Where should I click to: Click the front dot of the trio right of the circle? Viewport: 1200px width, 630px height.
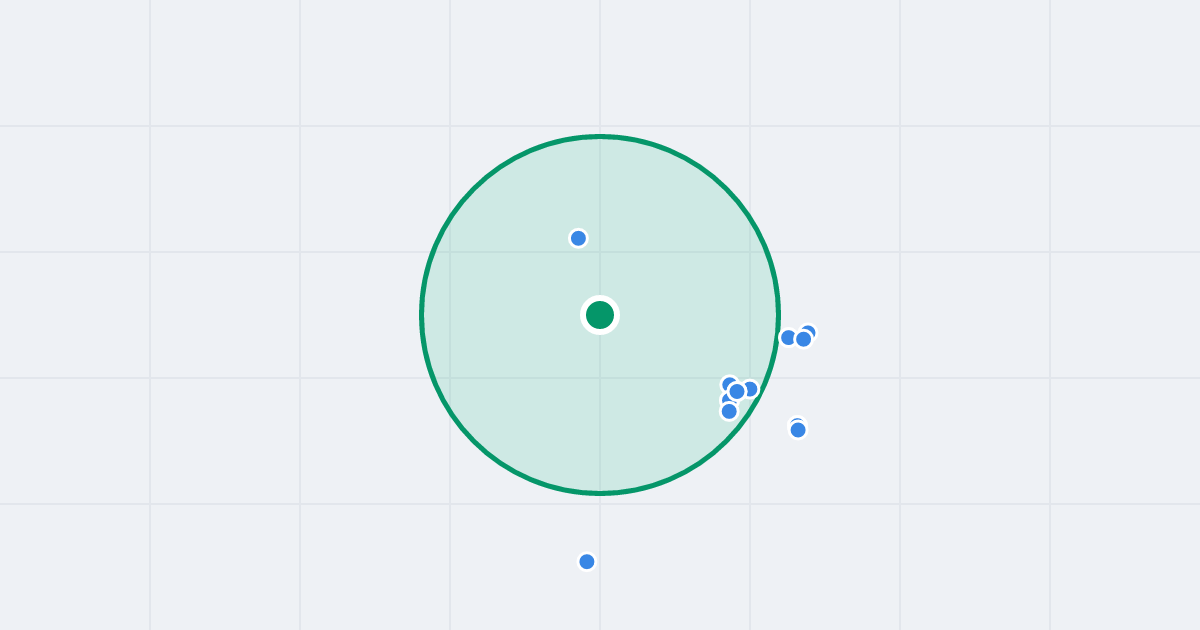tap(803, 339)
